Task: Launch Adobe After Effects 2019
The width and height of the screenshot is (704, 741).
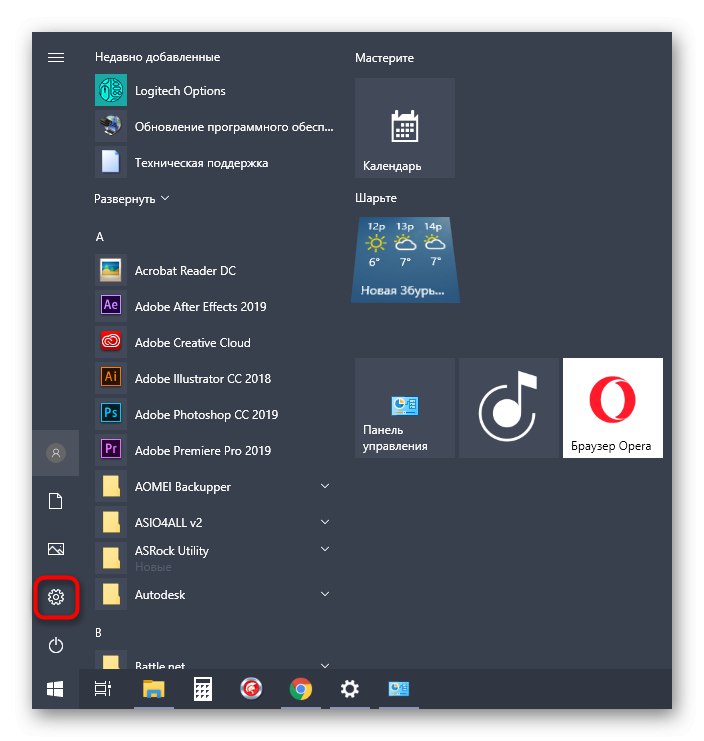Action: (x=200, y=306)
